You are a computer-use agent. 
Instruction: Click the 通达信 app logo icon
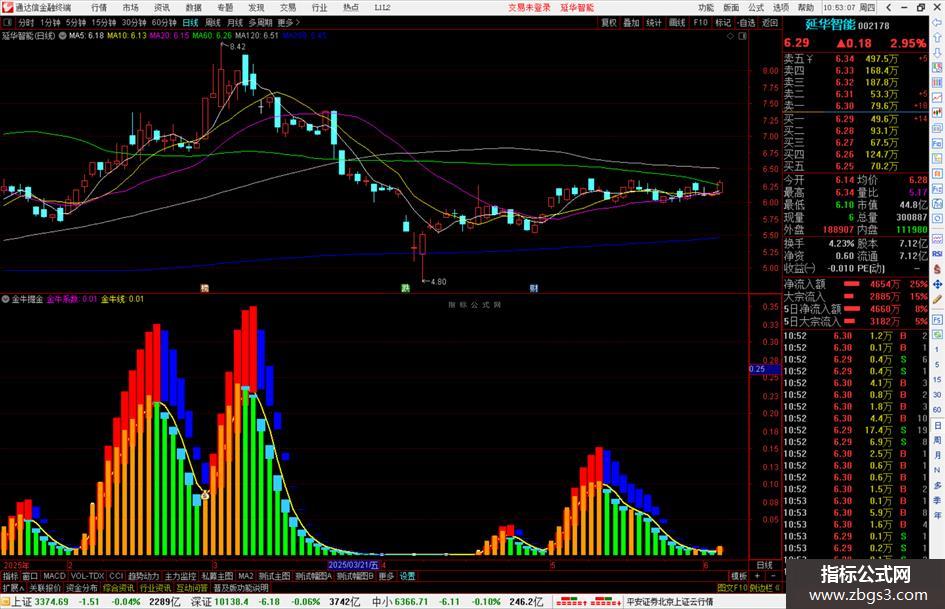click(7, 8)
